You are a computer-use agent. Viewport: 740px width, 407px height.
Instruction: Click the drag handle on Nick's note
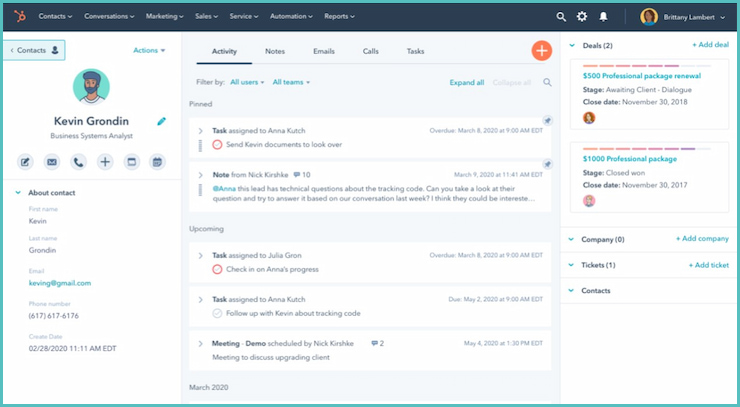(x=201, y=190)
